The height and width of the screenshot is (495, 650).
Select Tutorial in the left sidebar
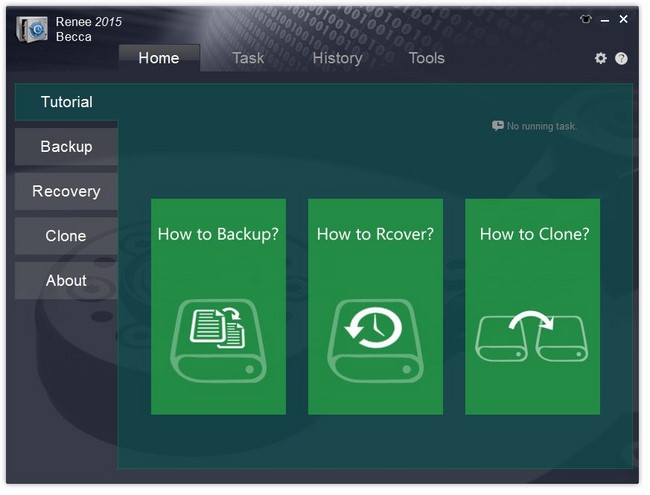pyautogui.click(x=66, y=102)
